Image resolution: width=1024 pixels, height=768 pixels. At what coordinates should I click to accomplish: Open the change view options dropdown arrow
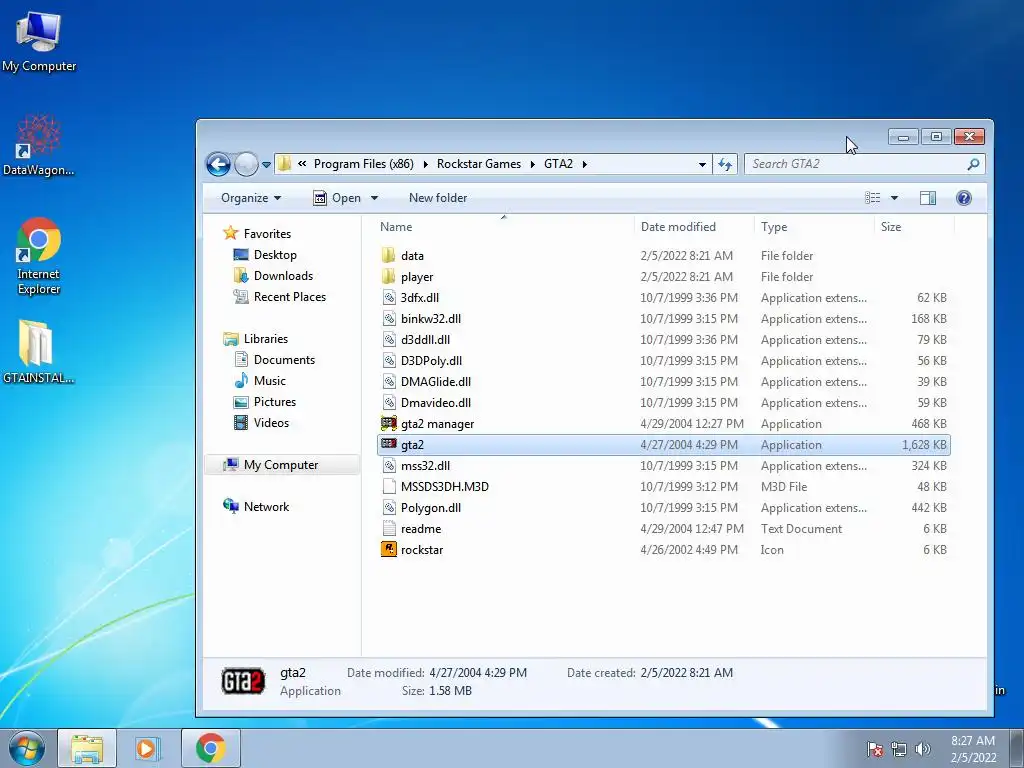point(894,198)
